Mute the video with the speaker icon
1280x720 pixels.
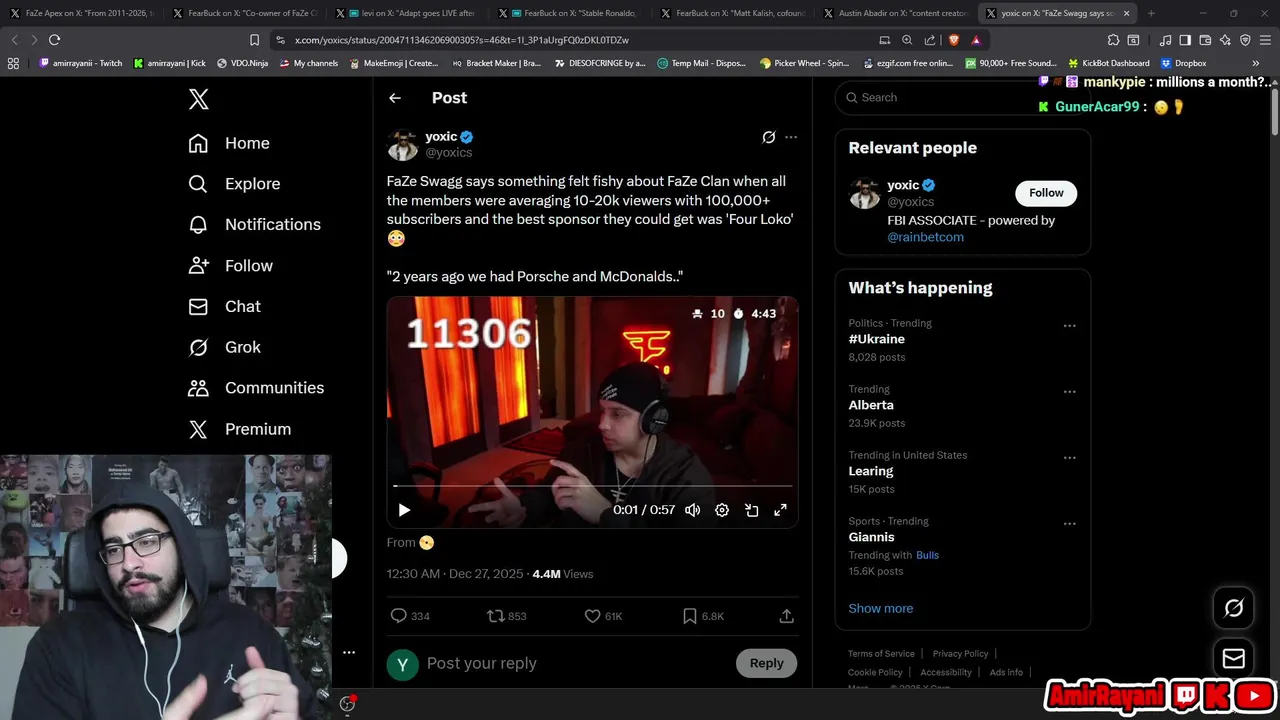(692, 510)
